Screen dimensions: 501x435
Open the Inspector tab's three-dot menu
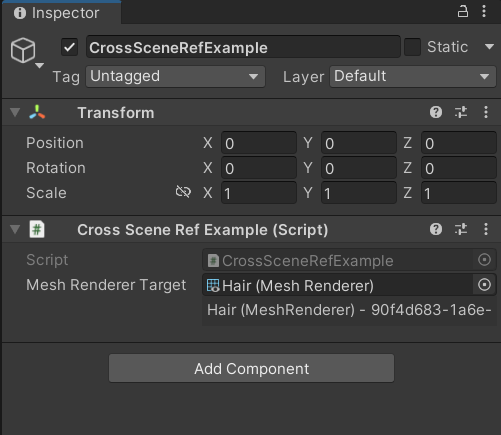pos(484,12)
